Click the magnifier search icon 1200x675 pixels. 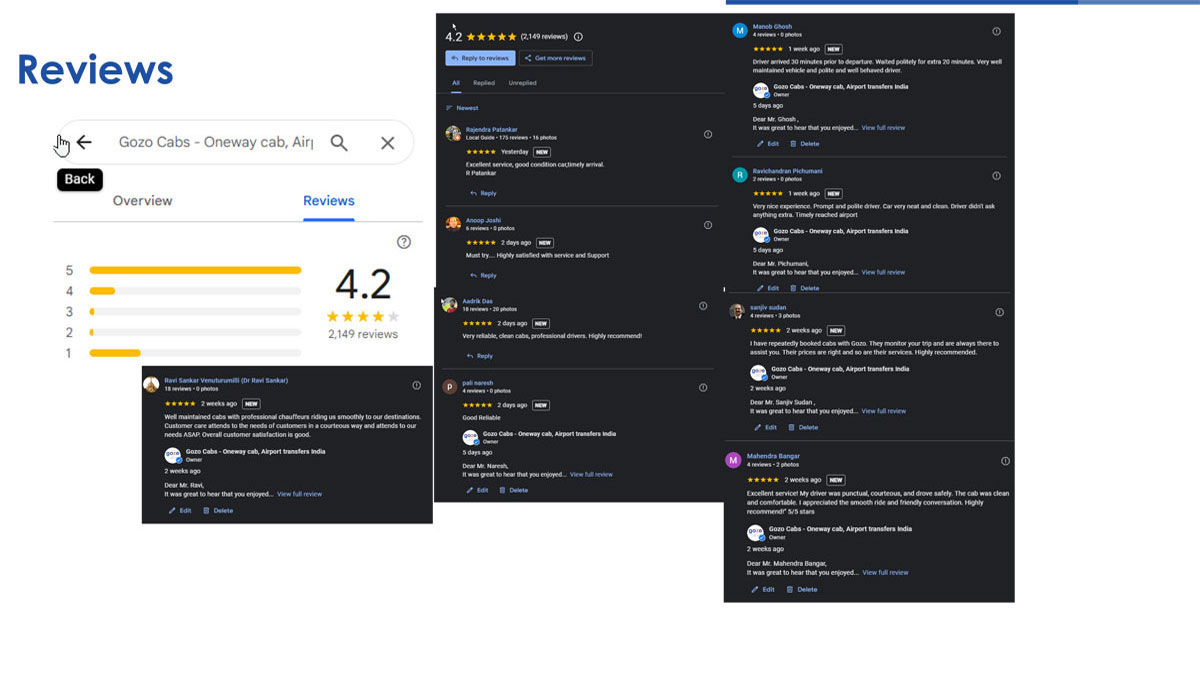tap(339, 143)
